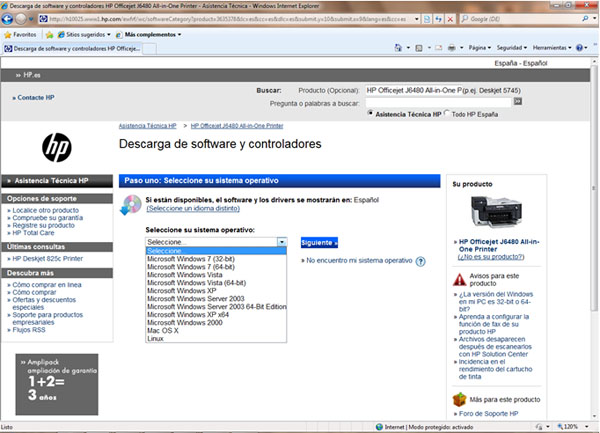The image size is (600, 433).
Task: Click the red Stop loading icon
Action: [x=450, y=19]
